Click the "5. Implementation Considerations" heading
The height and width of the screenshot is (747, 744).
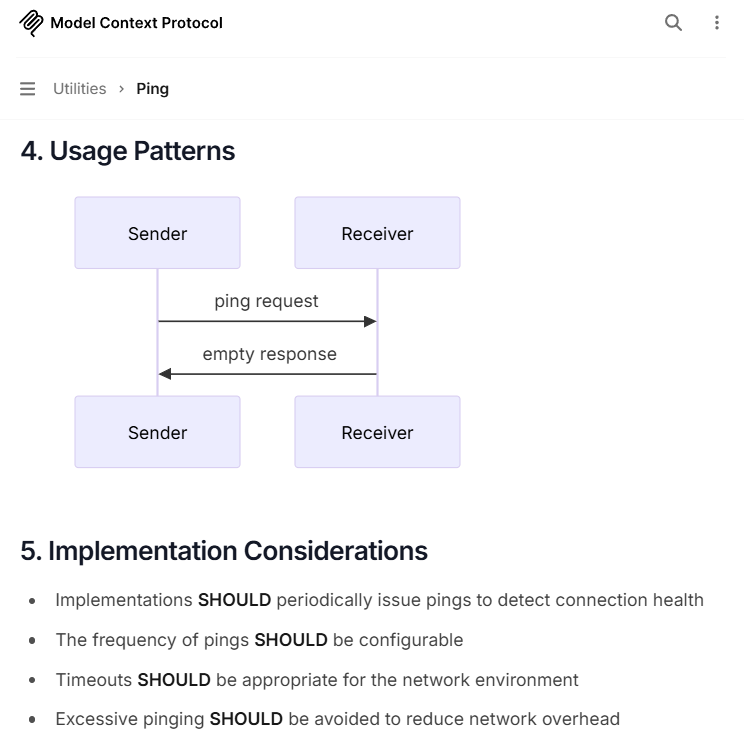point(224,551)
